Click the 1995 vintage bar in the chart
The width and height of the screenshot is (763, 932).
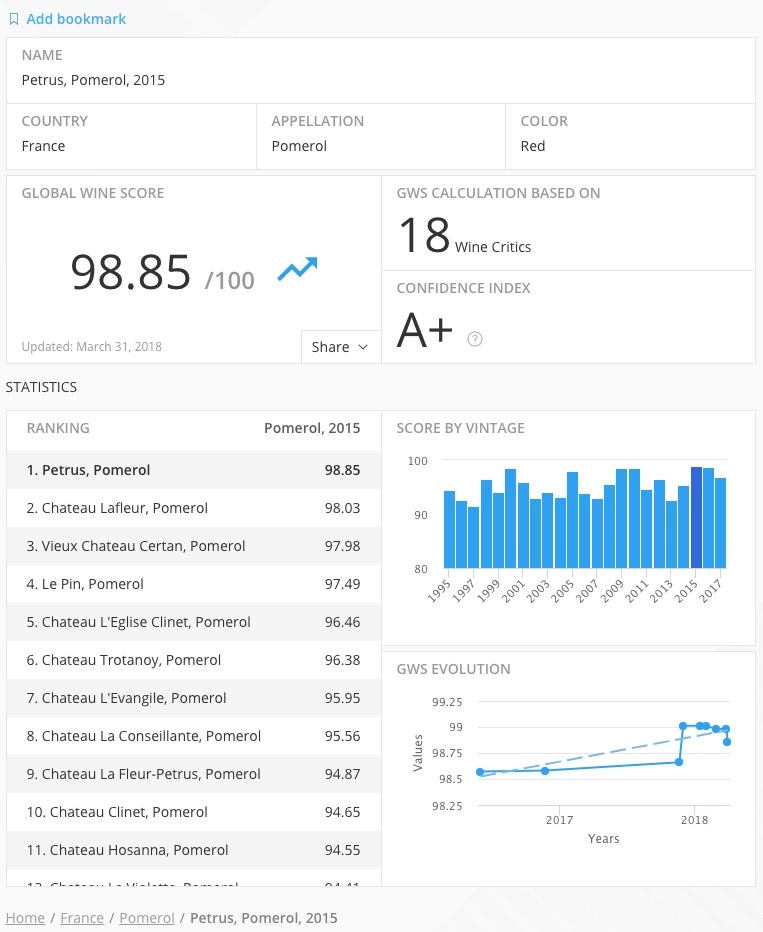coord(448,530)
